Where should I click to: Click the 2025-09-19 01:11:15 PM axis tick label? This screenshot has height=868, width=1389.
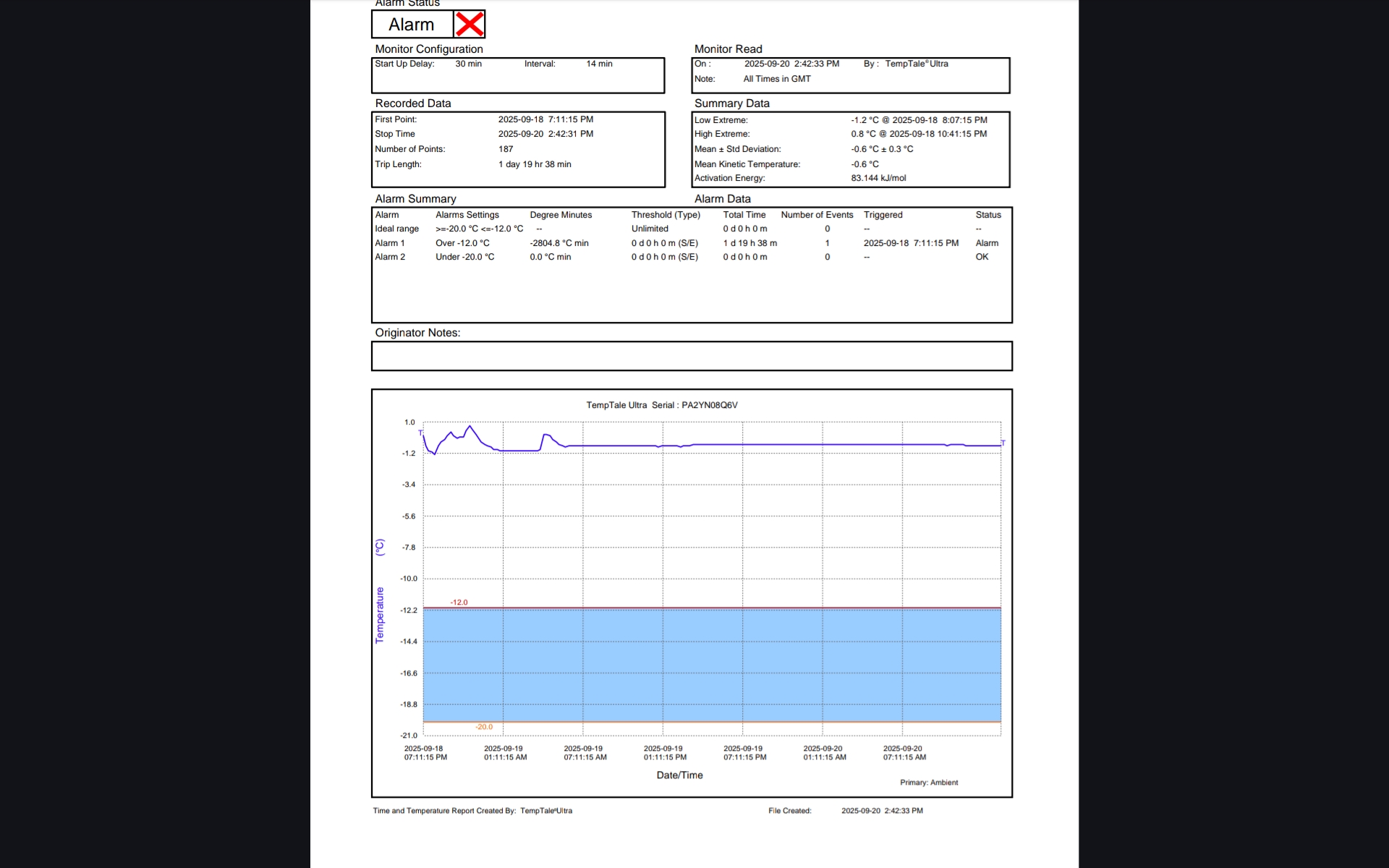(664, 753)
